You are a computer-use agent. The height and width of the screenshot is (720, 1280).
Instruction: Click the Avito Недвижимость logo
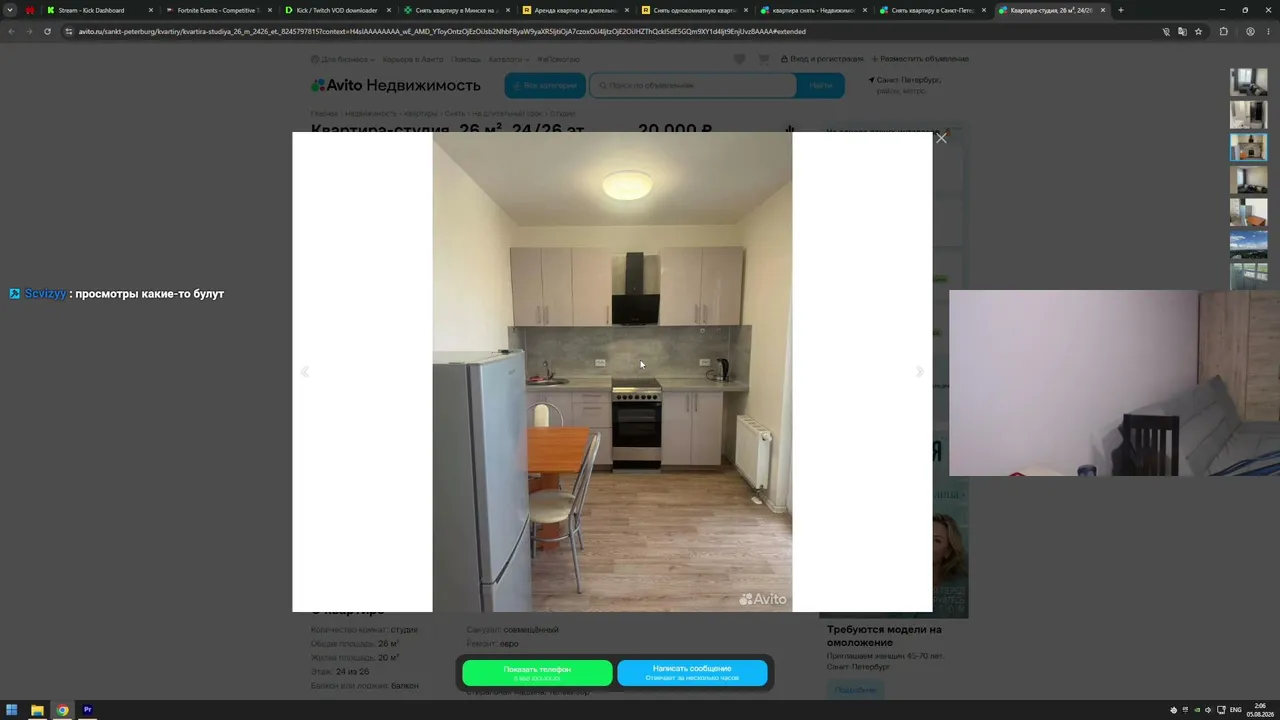tap(395, 85)
